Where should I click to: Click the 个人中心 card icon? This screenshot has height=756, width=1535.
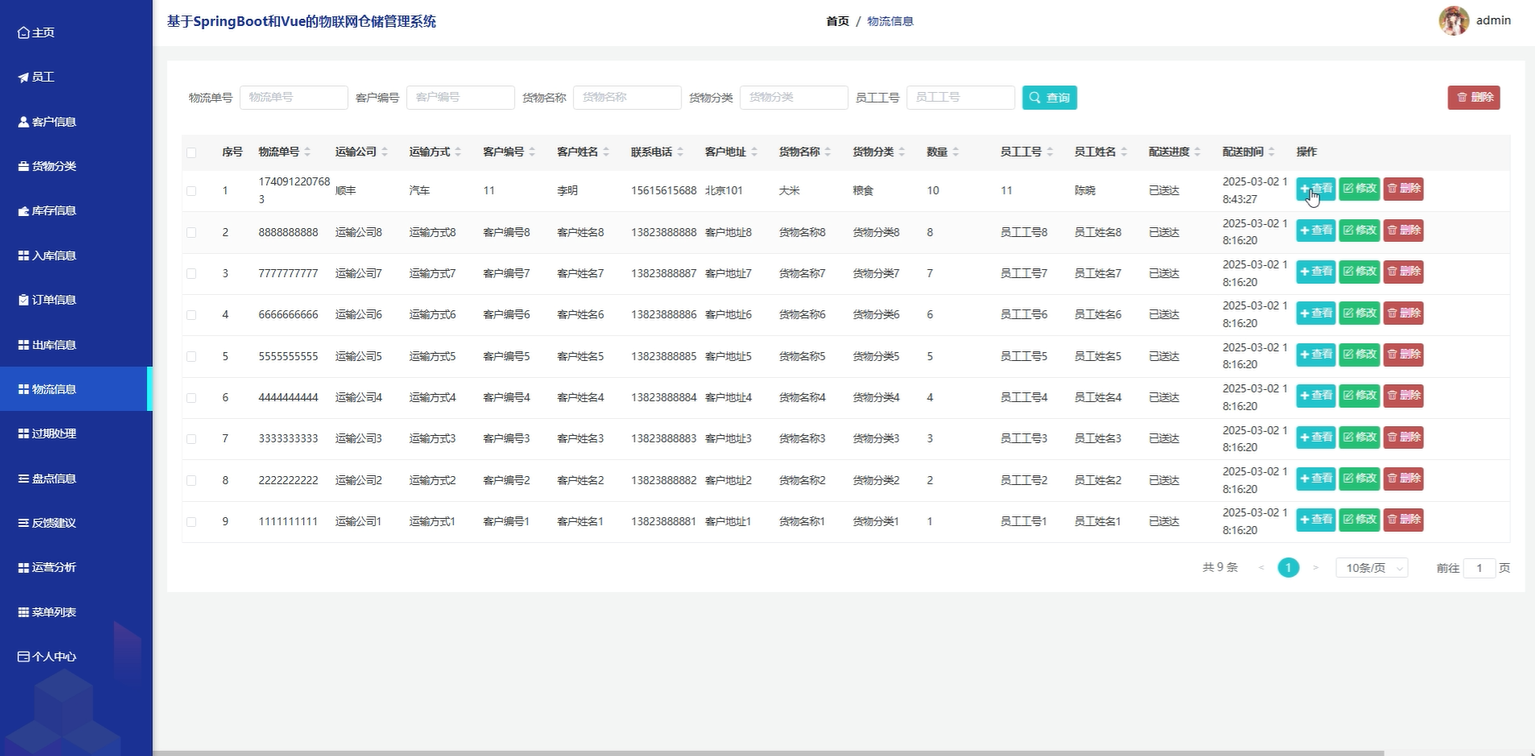point(24,657)
